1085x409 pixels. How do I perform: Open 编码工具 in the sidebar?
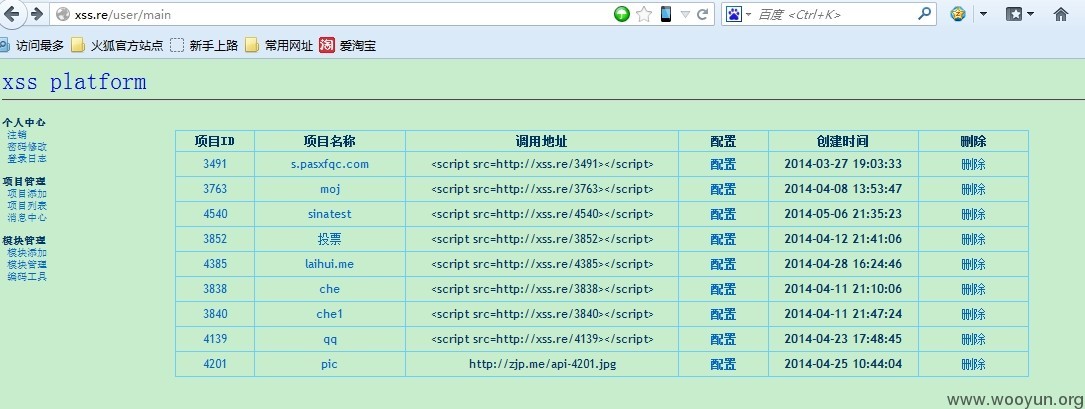27,277
